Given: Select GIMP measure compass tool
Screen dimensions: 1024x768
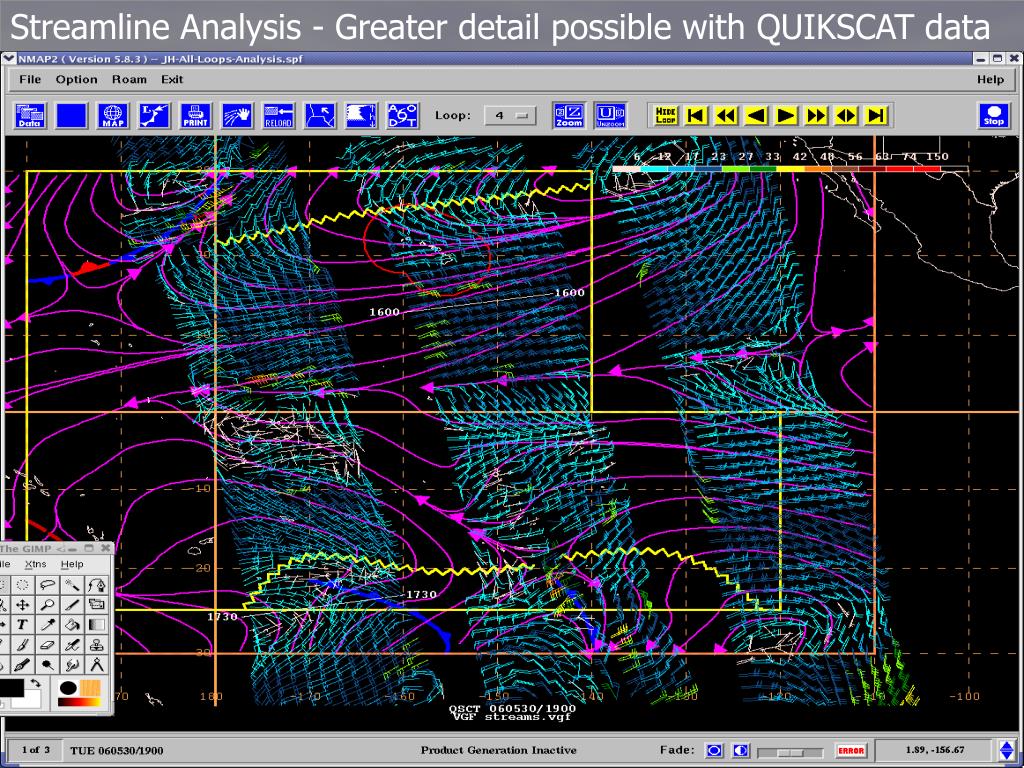Looking at the screenshot, I should [97, 665].
